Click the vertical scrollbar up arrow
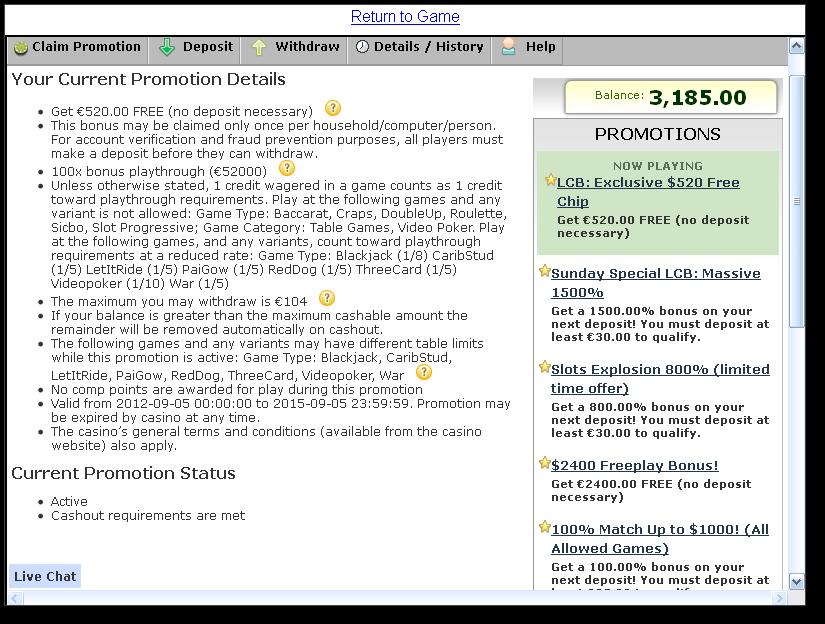Screen dimensions: 825x624 [797, 46]
